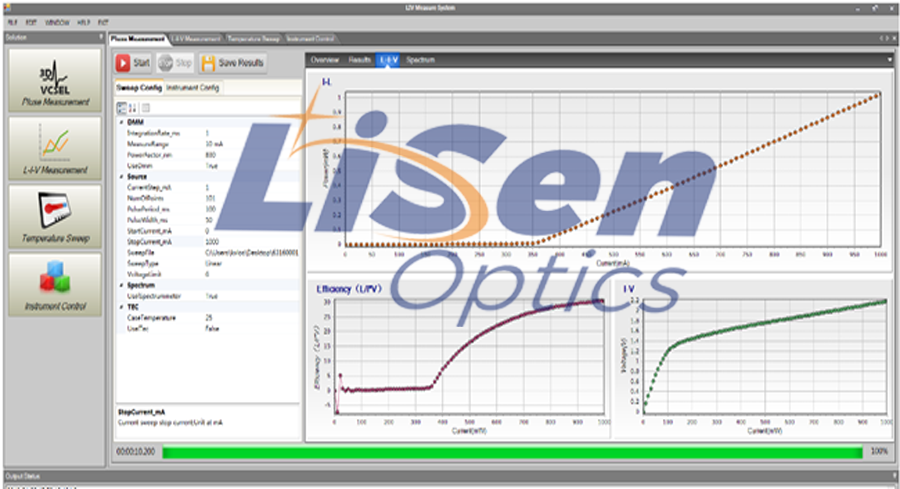Viewport: 900px width, 489px height.
Task: Open the Instrument Control sidebar module
Action: 55,285
